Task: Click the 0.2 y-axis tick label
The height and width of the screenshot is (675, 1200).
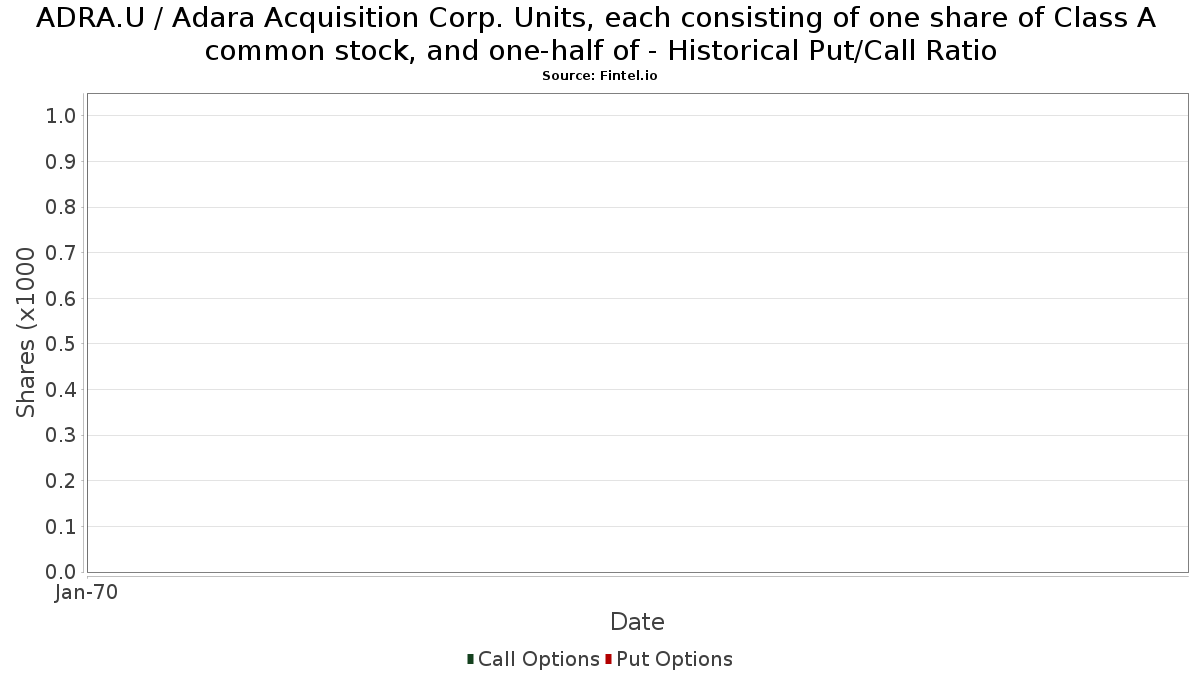Action: pos(61,481)
